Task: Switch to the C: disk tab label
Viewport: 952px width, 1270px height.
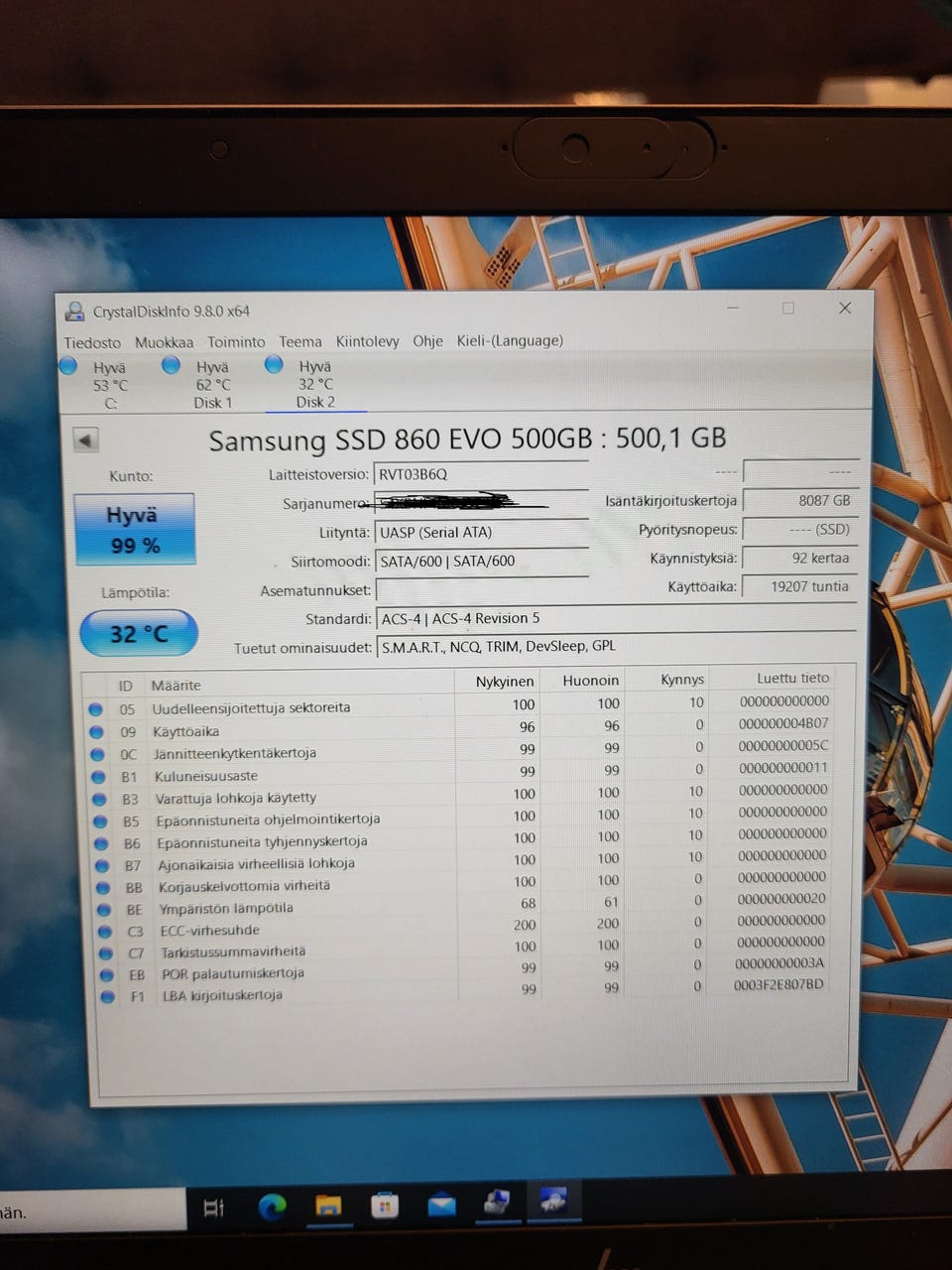Action: coord(110,404)
